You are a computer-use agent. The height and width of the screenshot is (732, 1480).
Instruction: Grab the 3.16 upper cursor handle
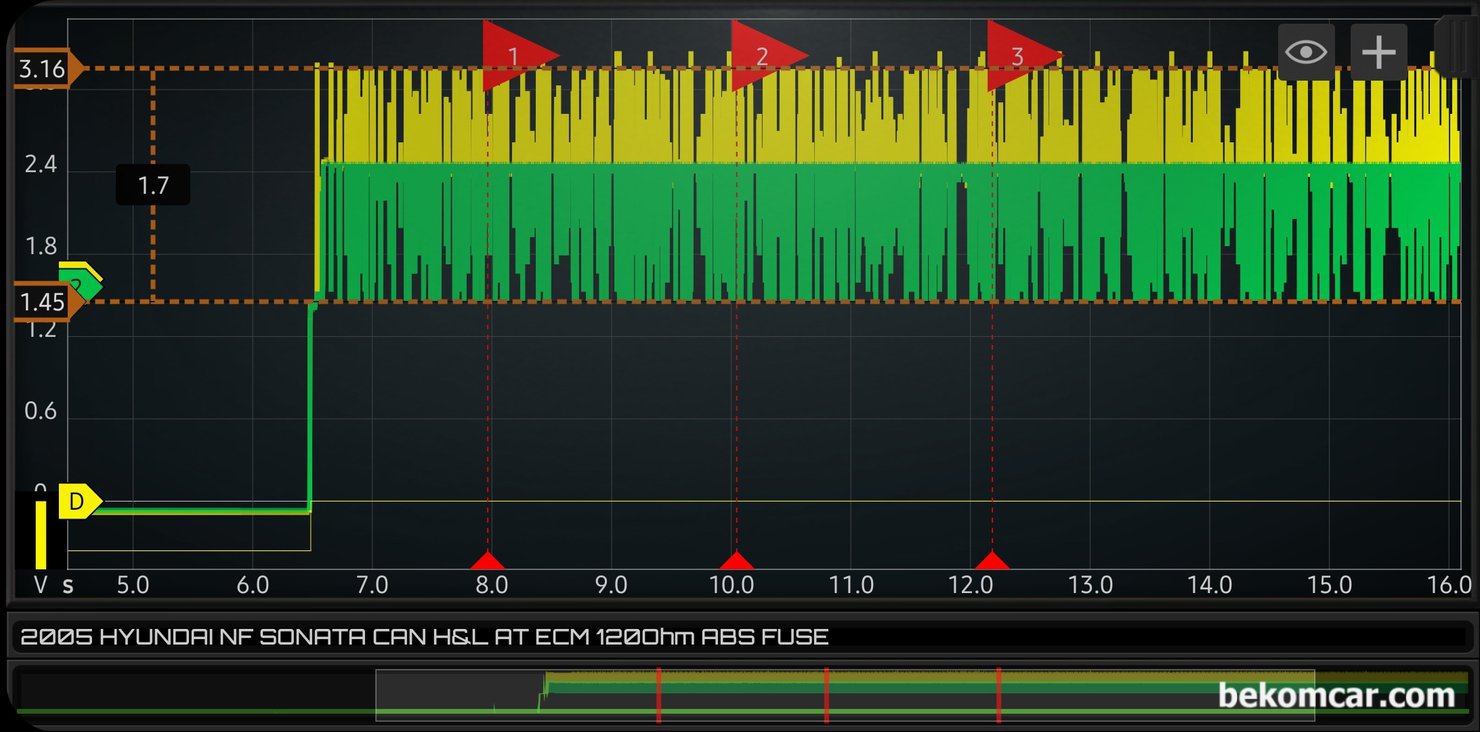pos(49,69)
